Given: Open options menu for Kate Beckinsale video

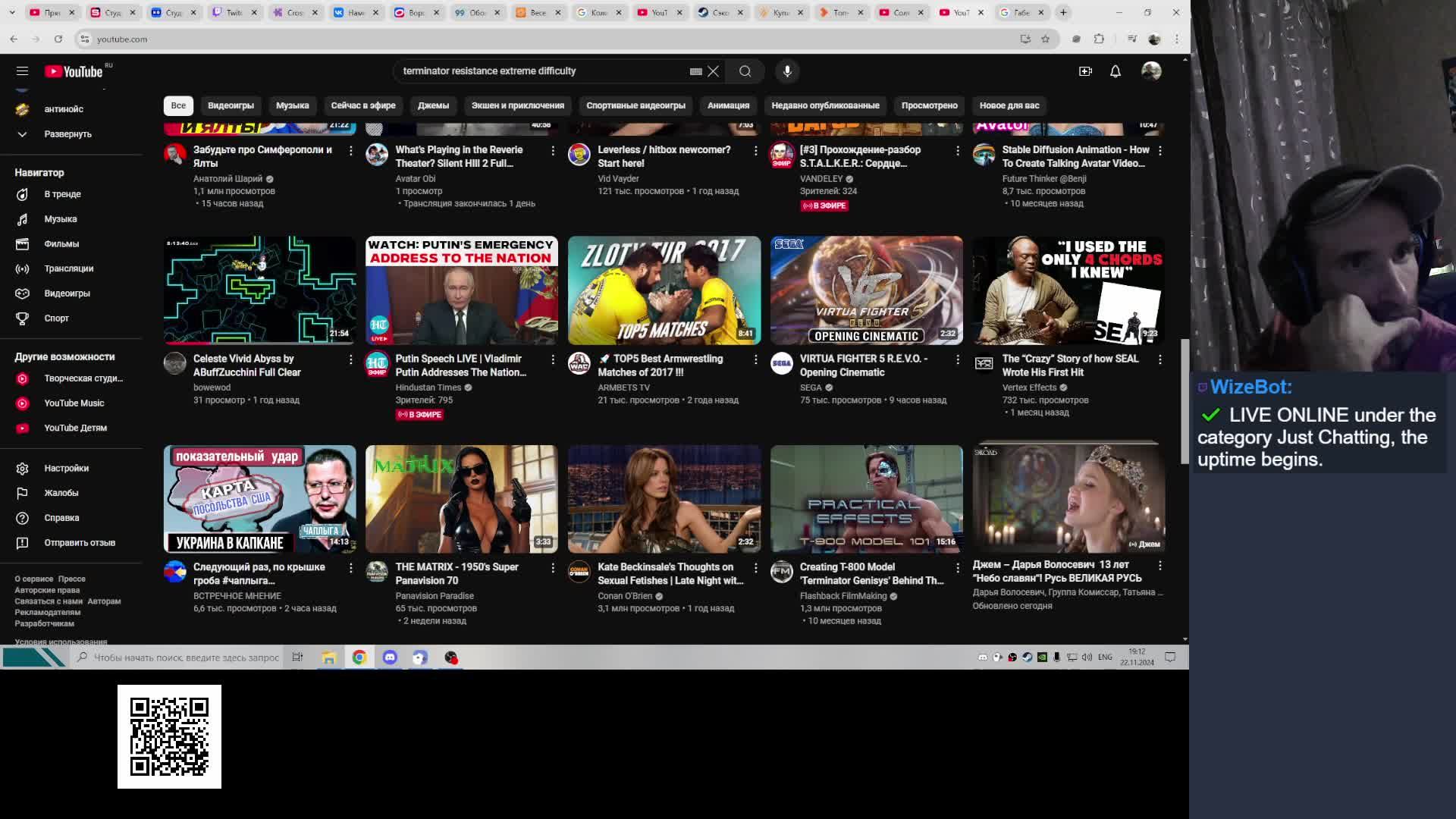Looking at the screenshot, I should tap(755, 568).
